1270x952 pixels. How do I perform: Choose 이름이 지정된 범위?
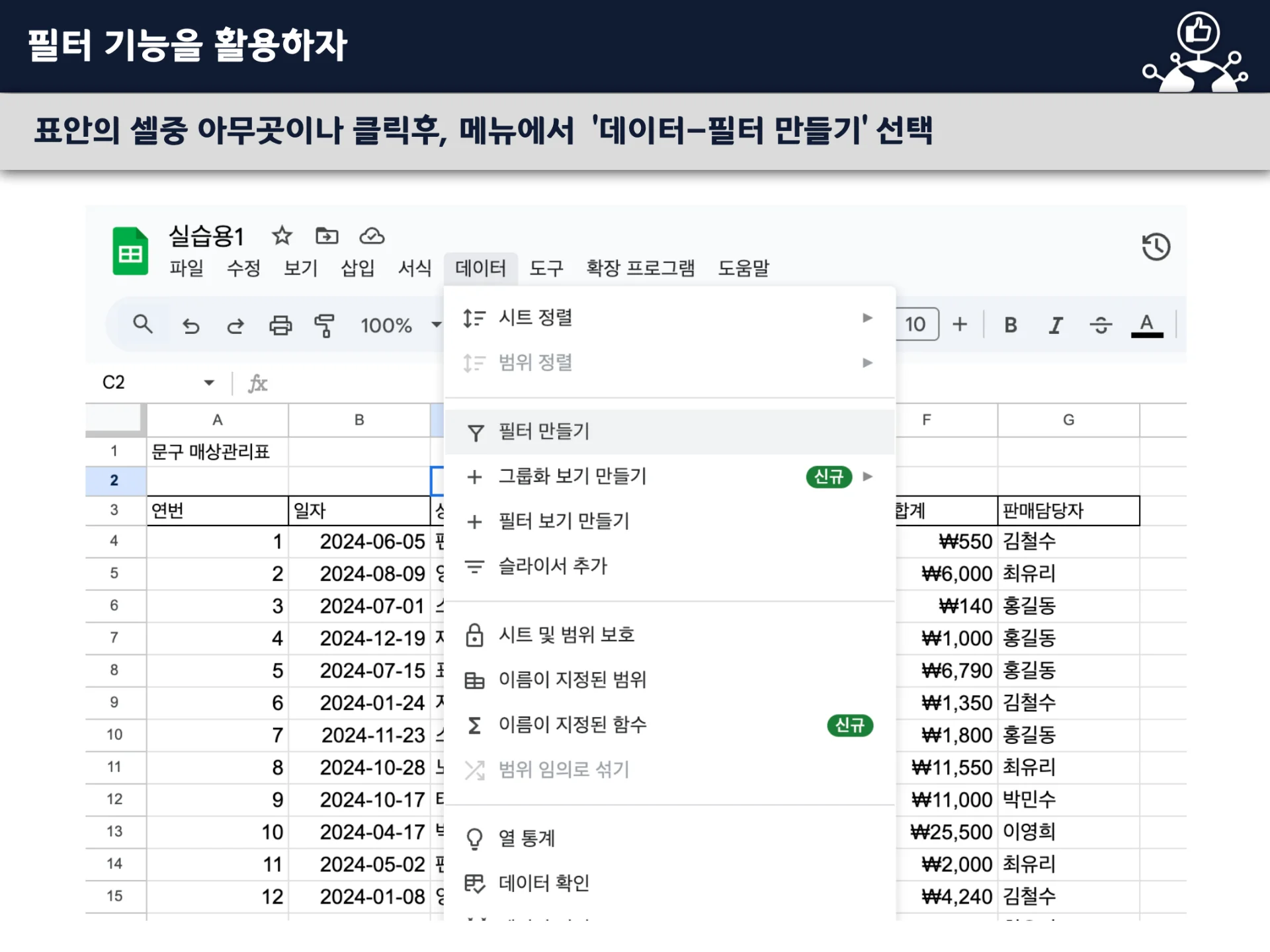click(670, 680)
